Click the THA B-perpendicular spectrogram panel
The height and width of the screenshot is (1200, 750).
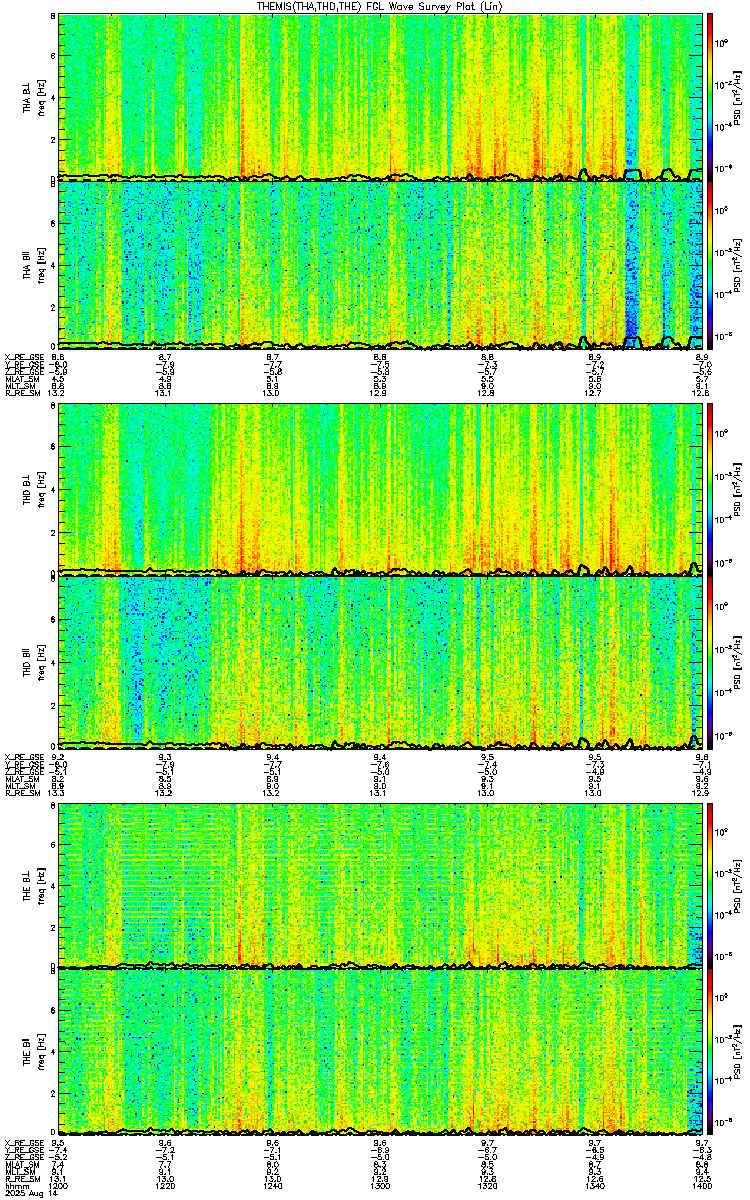point(381,96)
